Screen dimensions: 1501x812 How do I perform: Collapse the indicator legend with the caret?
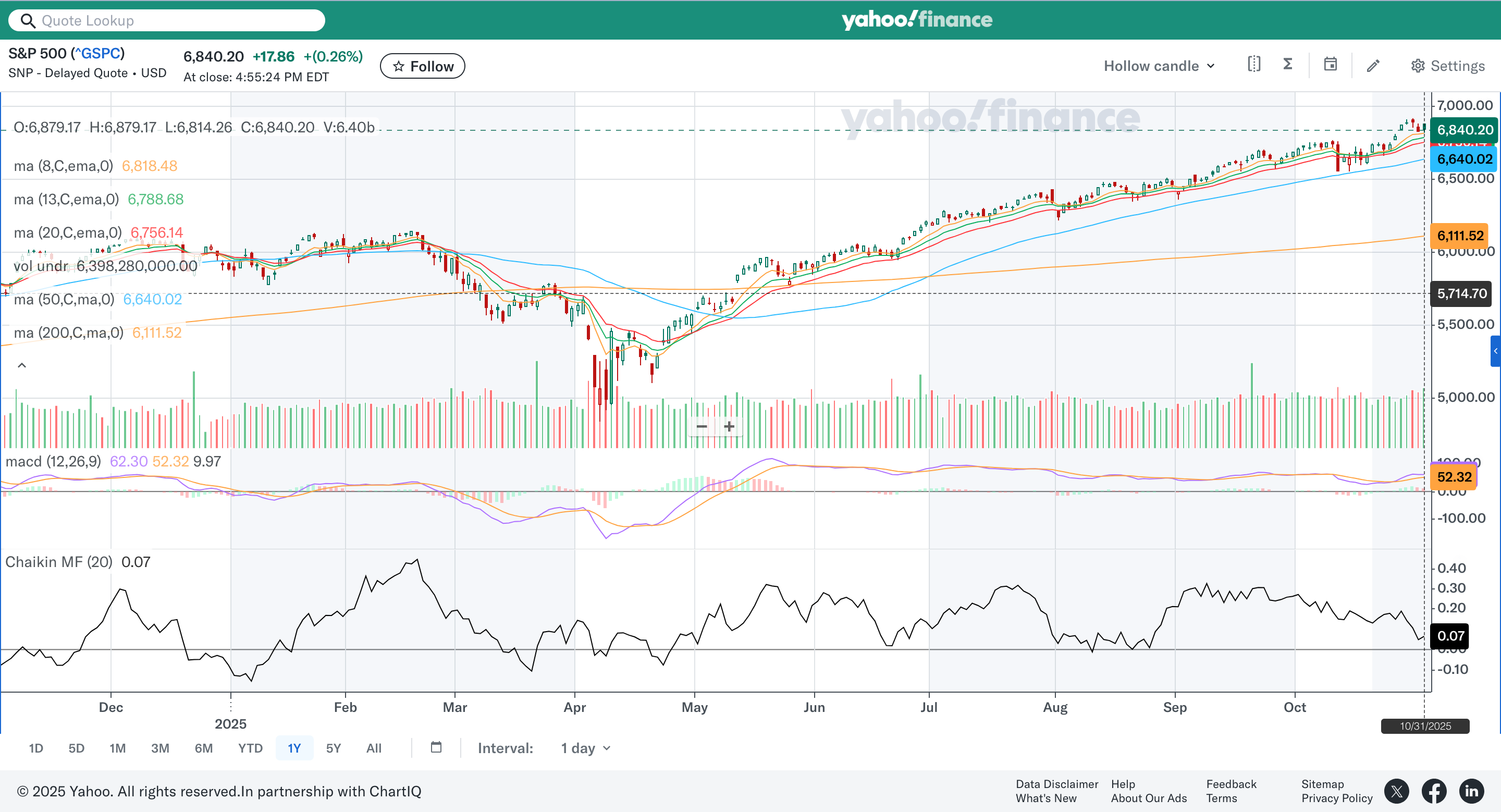(x=21, y=365)
